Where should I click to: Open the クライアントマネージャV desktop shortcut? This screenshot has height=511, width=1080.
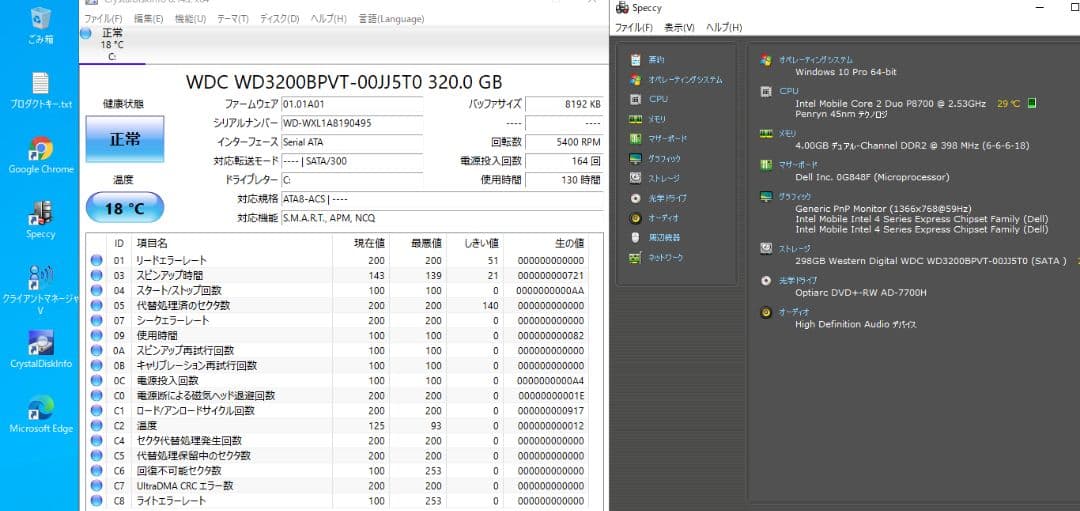click(x=41, y=289)
